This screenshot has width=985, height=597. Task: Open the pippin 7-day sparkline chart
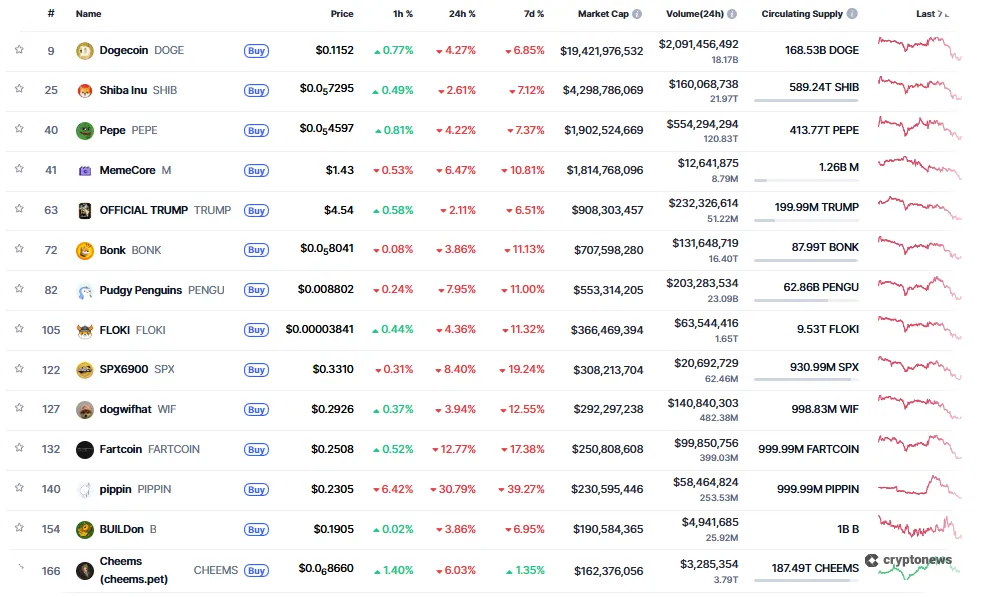point(919,489)
